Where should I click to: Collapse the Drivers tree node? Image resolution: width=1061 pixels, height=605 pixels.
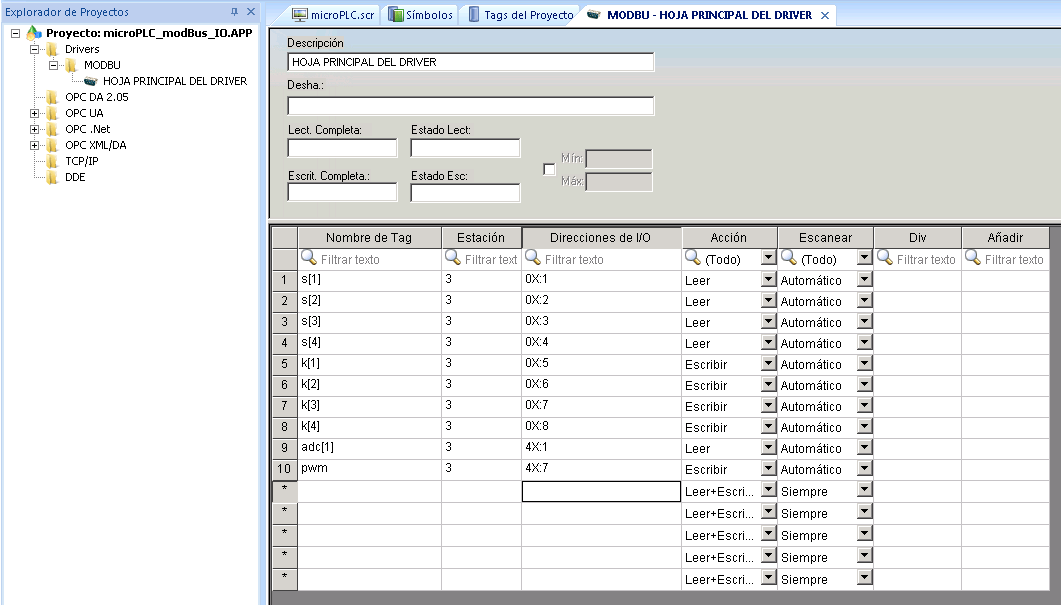(34, 49)
